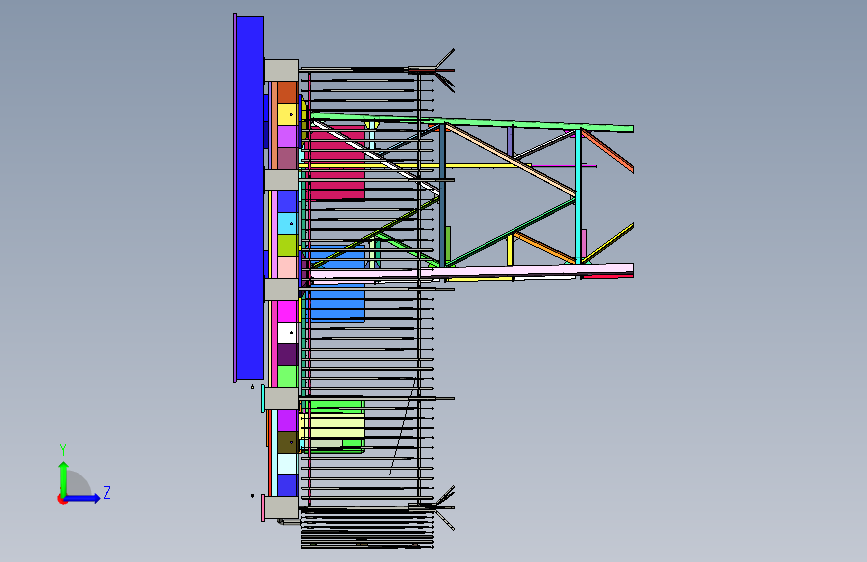Select the pale pink bottom beam of the truss
Viewport: 867px width, 562px height.
click(x=473, y=272)
